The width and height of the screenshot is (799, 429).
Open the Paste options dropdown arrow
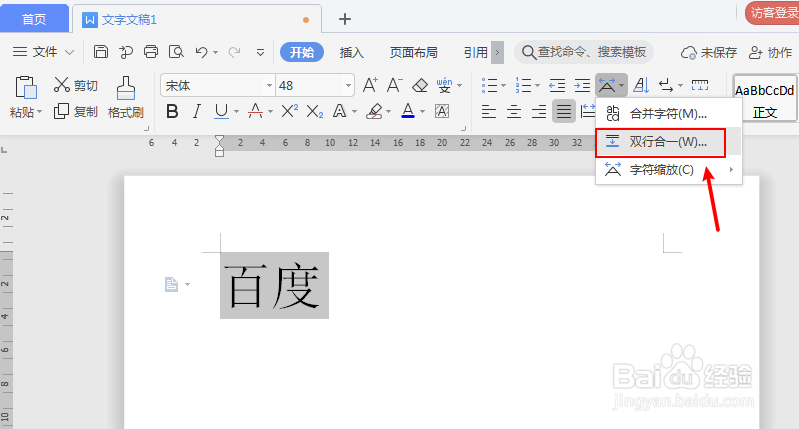point(40,112)
